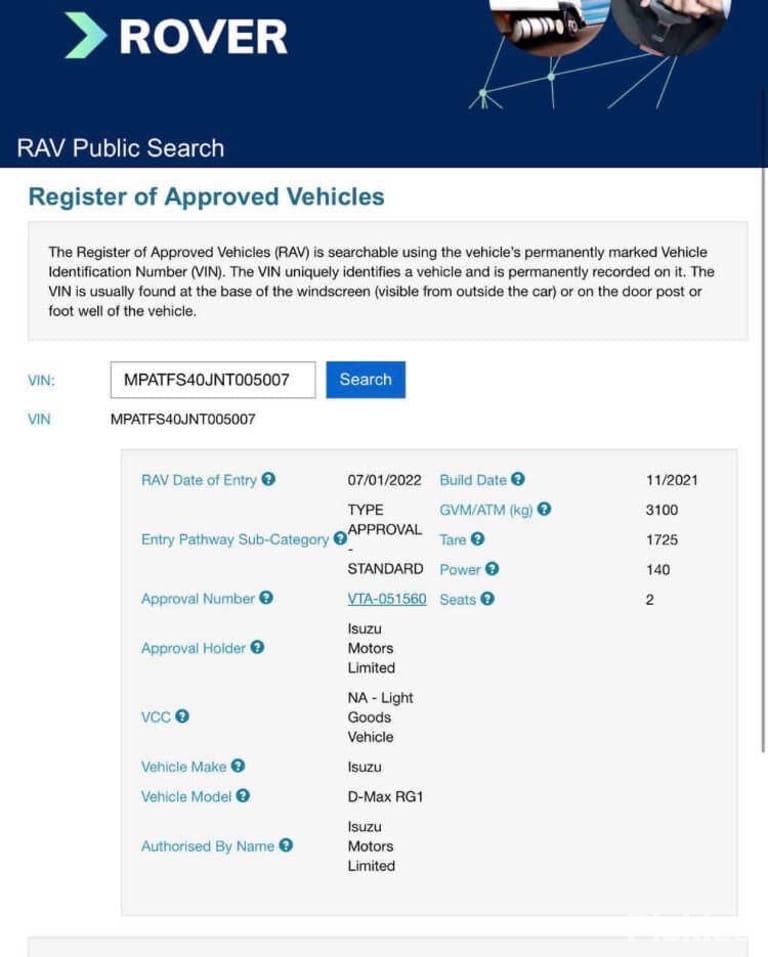Select the Vehicle Make value Isuzu
This screenshot has width=768, height=957.
[364, 767]
